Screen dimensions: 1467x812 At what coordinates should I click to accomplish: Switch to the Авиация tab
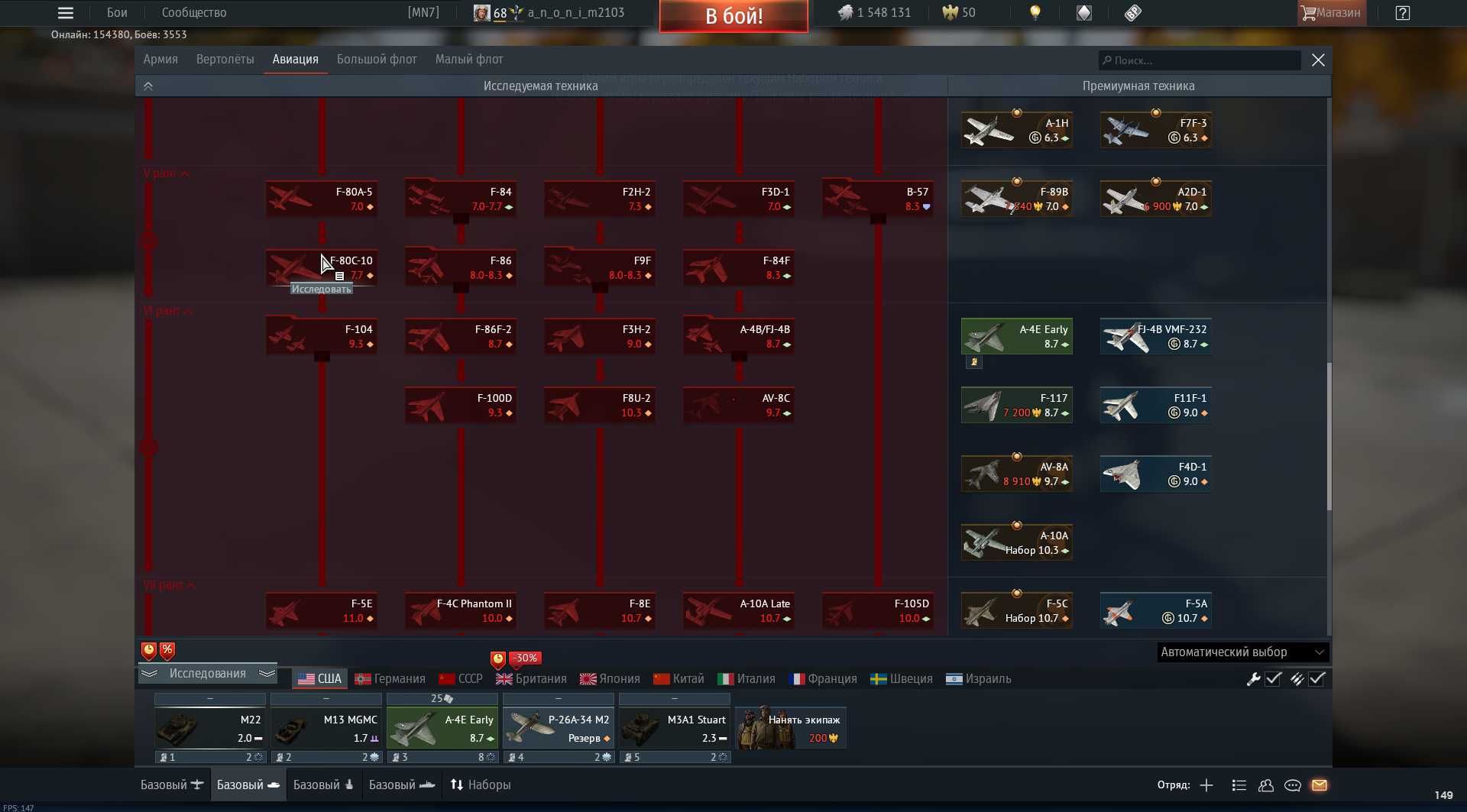296,60
